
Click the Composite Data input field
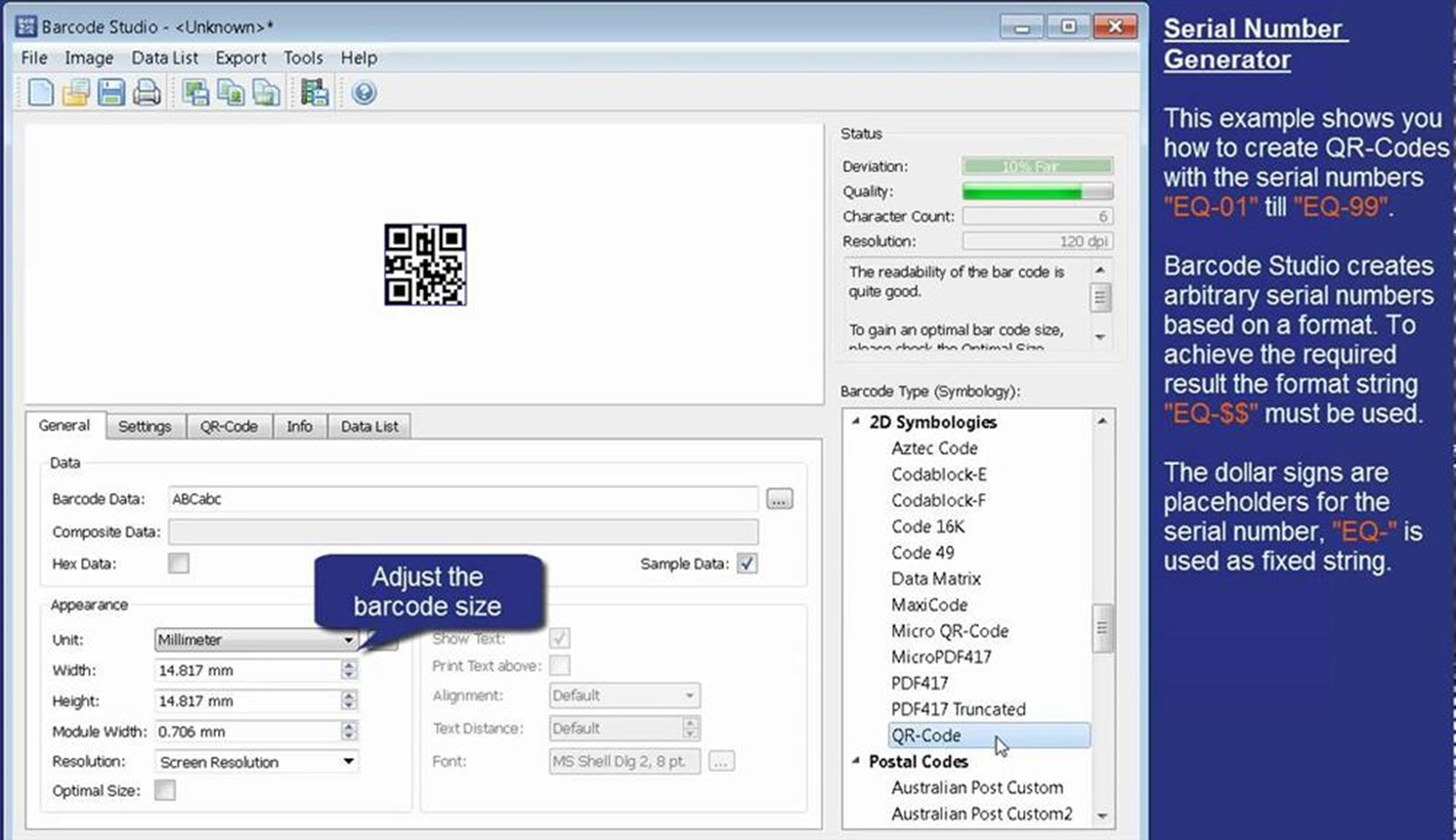464,532
